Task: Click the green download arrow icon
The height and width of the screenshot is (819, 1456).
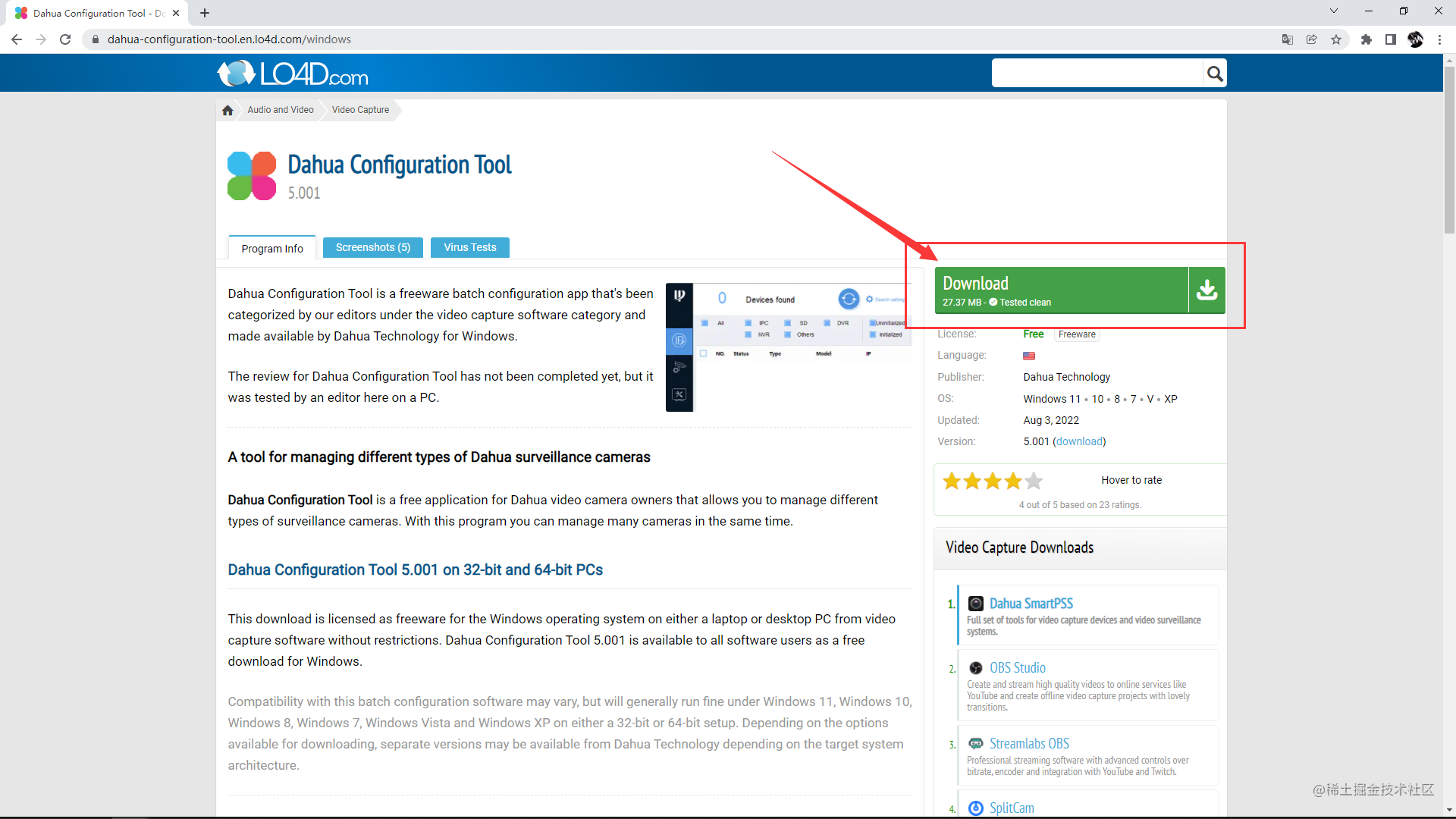Action: (x=1207, y=290)
